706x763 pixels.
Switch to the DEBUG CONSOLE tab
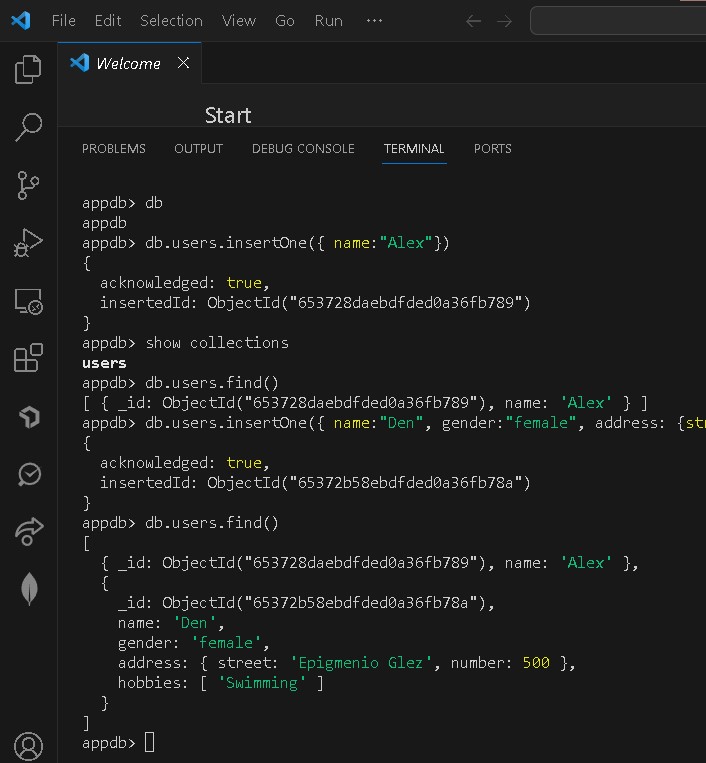tap(303, 148)
